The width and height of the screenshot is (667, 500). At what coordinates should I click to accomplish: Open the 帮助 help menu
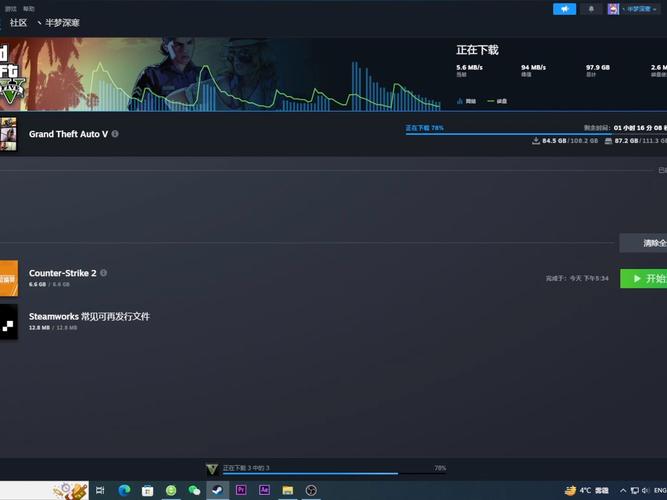point(29,9)
